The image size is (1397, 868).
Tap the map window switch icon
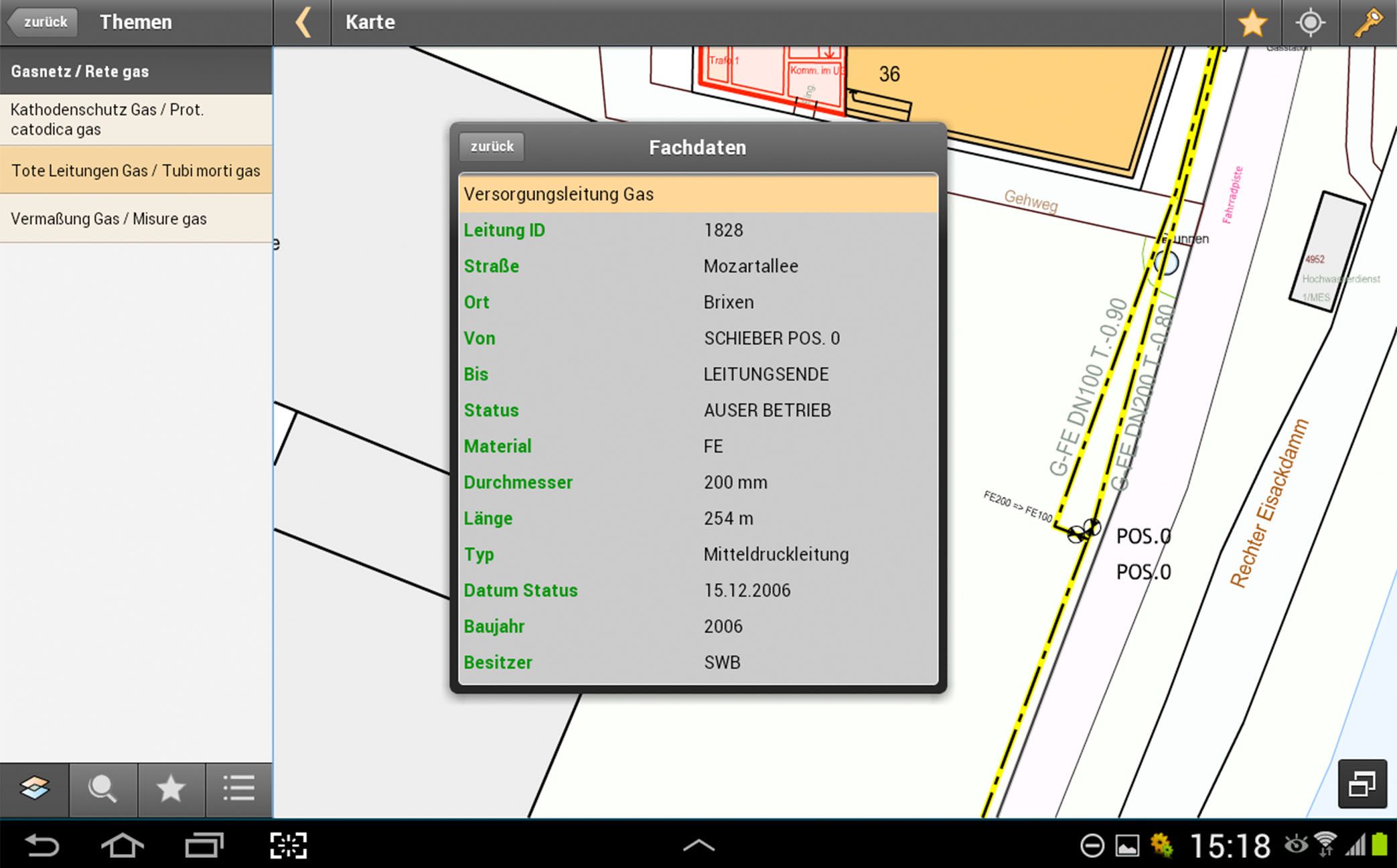1362,784
